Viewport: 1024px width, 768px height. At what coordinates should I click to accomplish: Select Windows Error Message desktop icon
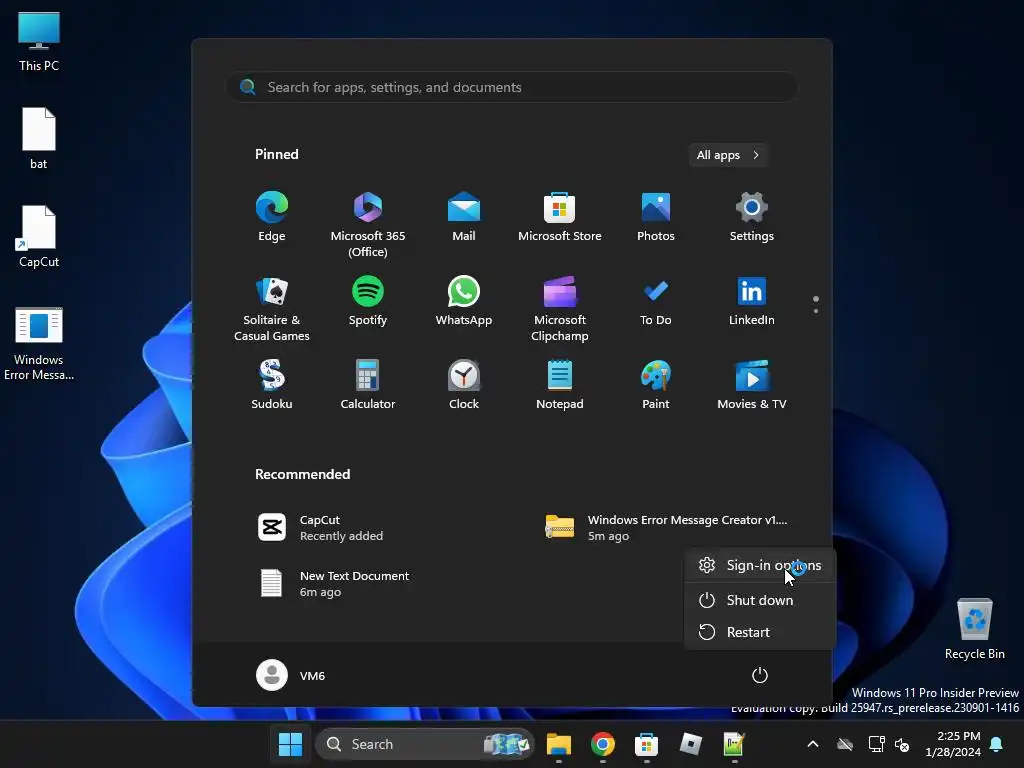[x=39, y=344]
